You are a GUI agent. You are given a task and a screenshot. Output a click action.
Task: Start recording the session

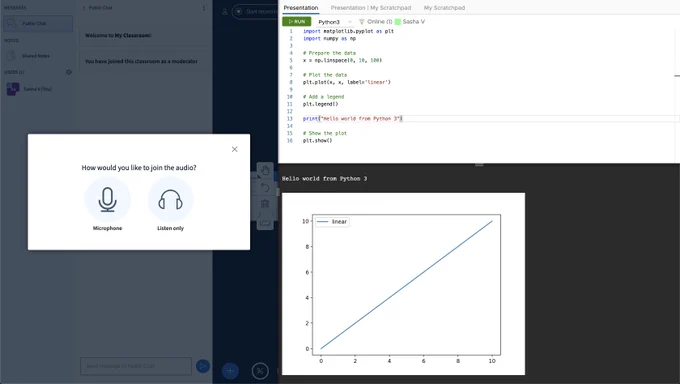[x=255, y=12]
